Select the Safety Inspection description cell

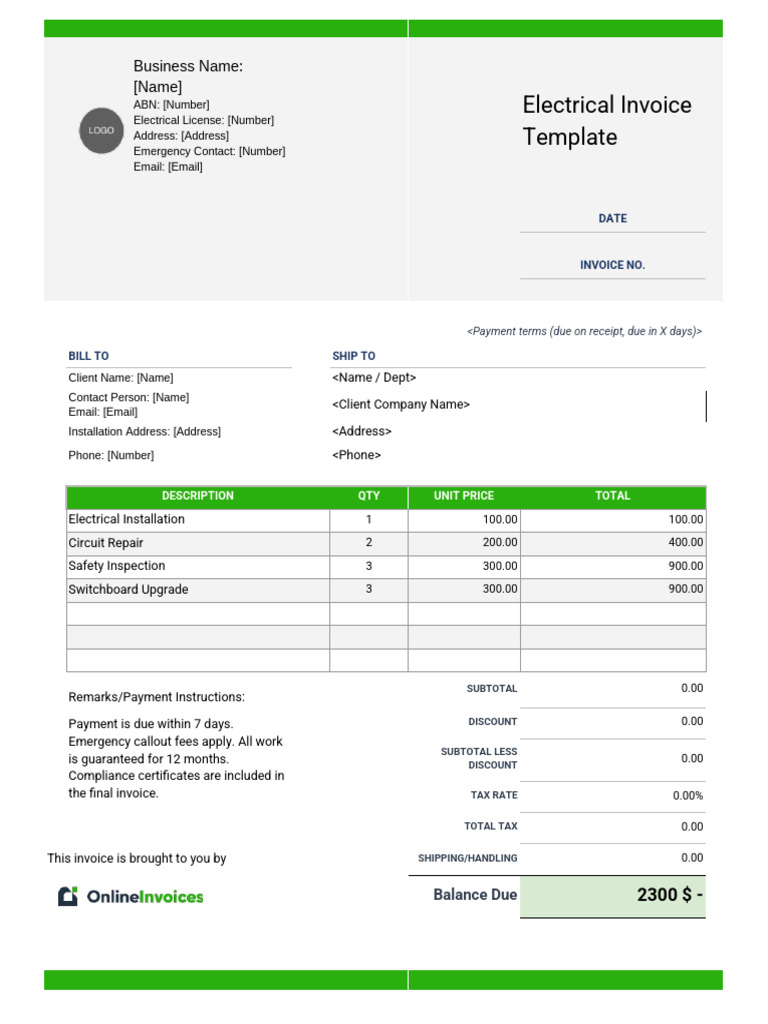(198, 566)
